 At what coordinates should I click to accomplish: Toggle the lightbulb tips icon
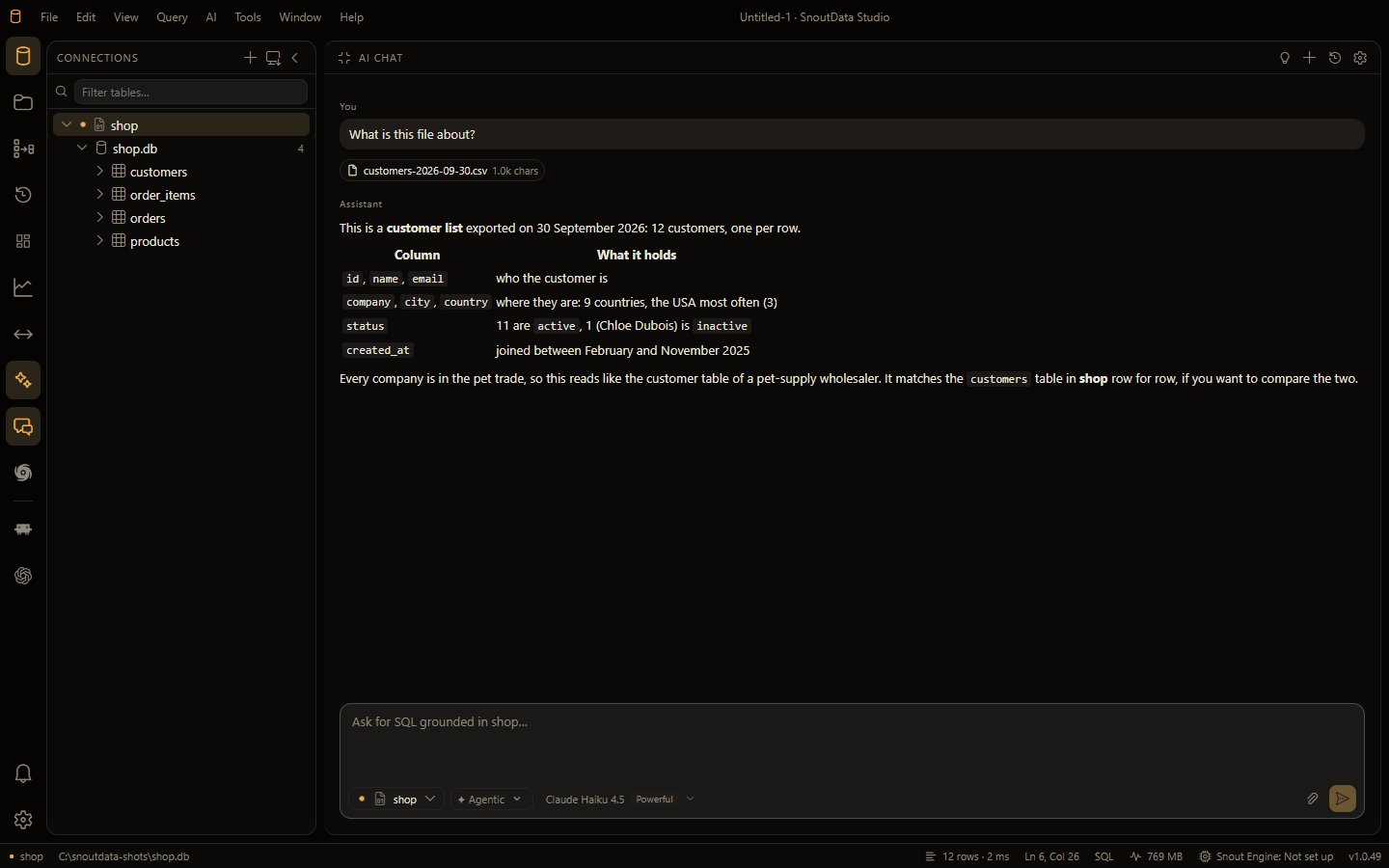[x=1284, y=58]
